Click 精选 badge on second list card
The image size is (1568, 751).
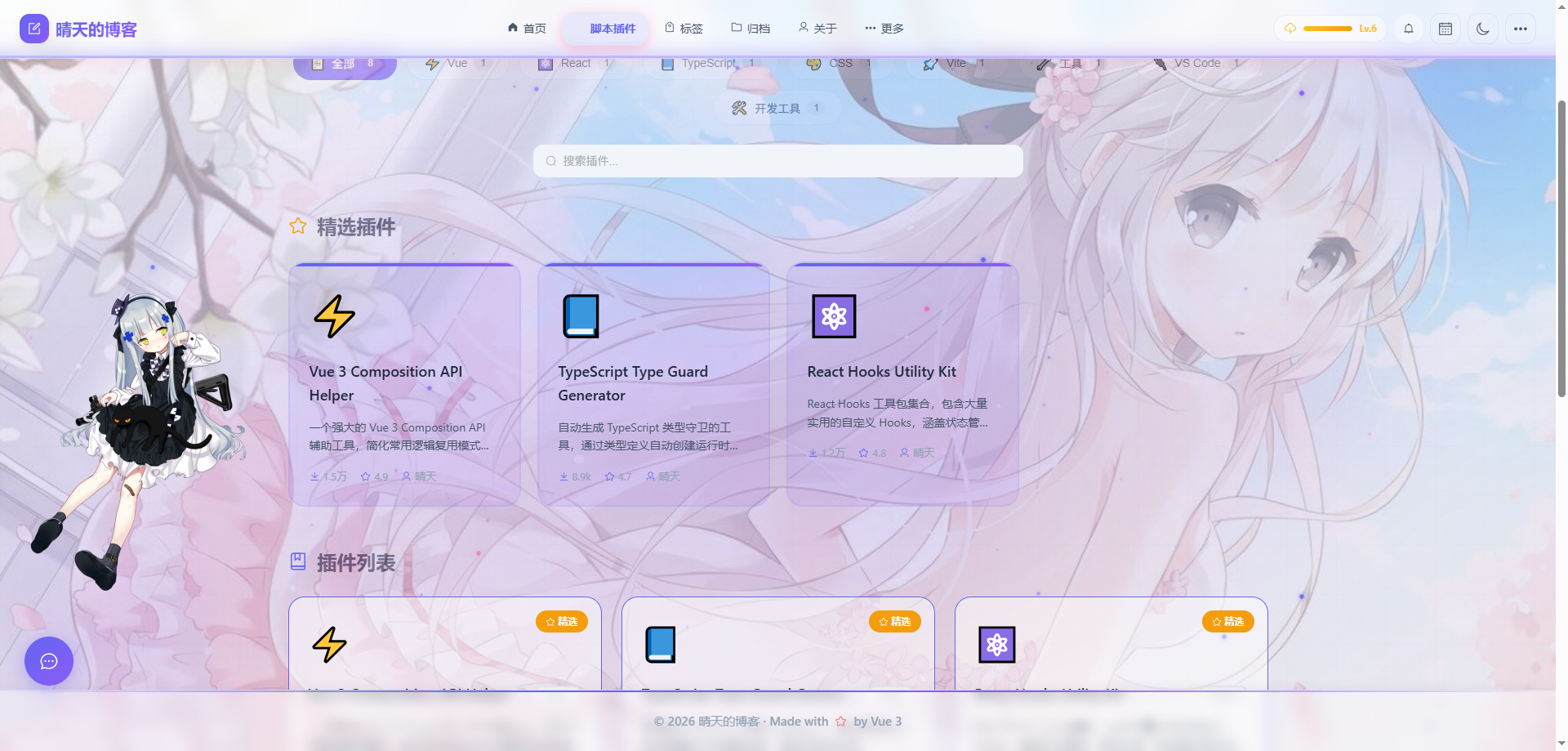[895, 622]
